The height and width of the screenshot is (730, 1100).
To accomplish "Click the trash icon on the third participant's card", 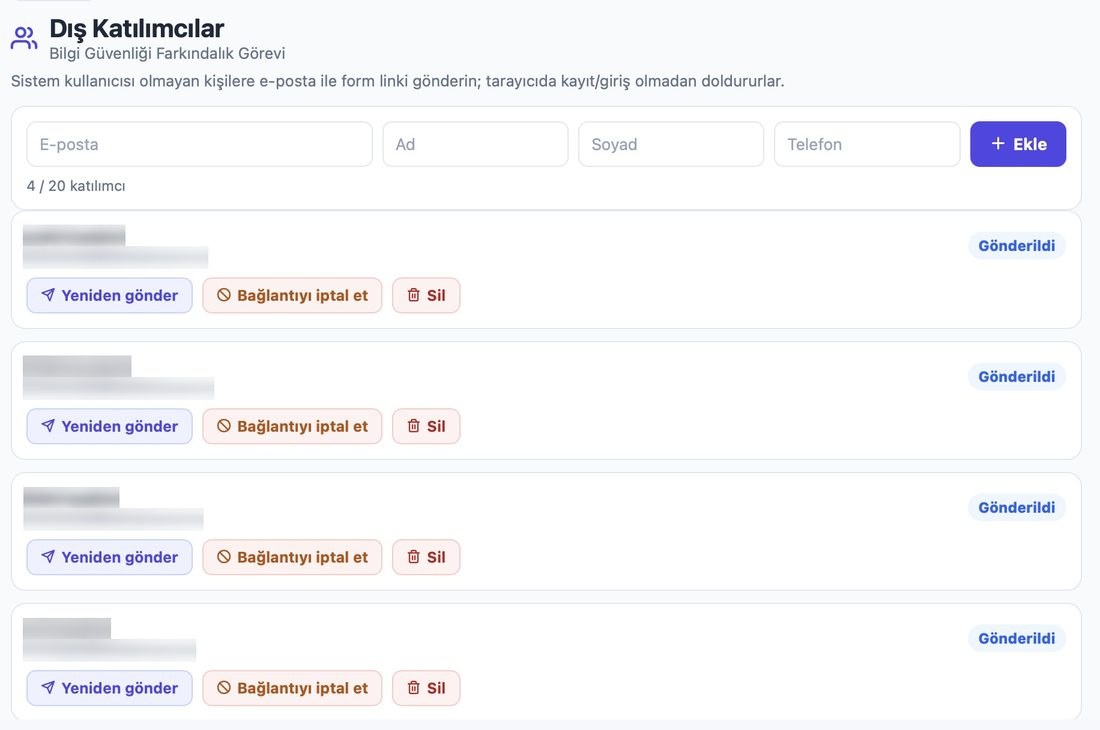I will coord(414,557).
